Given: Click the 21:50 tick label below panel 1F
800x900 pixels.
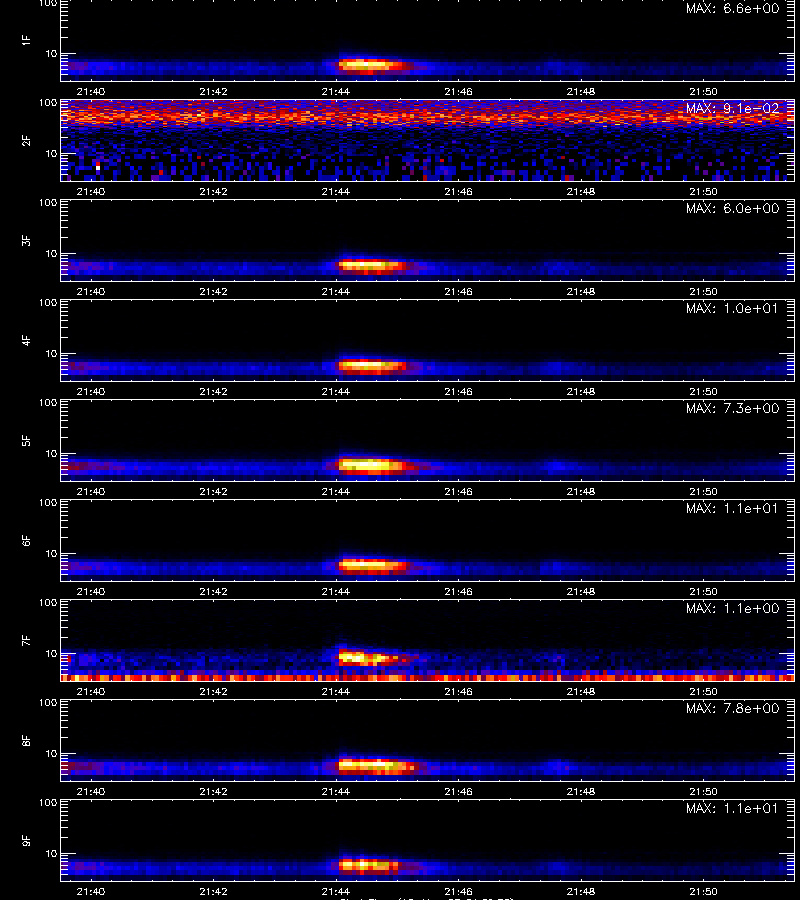Looking at the screenshot, I should pos(703,91).
